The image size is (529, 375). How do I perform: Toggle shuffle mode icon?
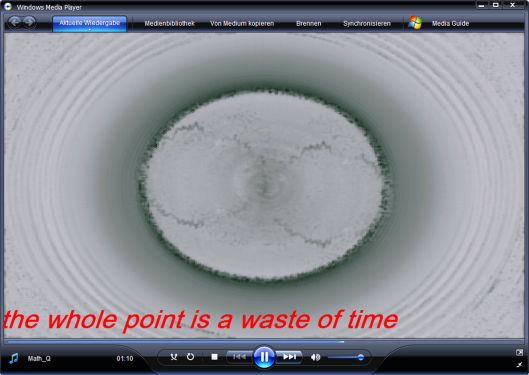click(174, 357)
